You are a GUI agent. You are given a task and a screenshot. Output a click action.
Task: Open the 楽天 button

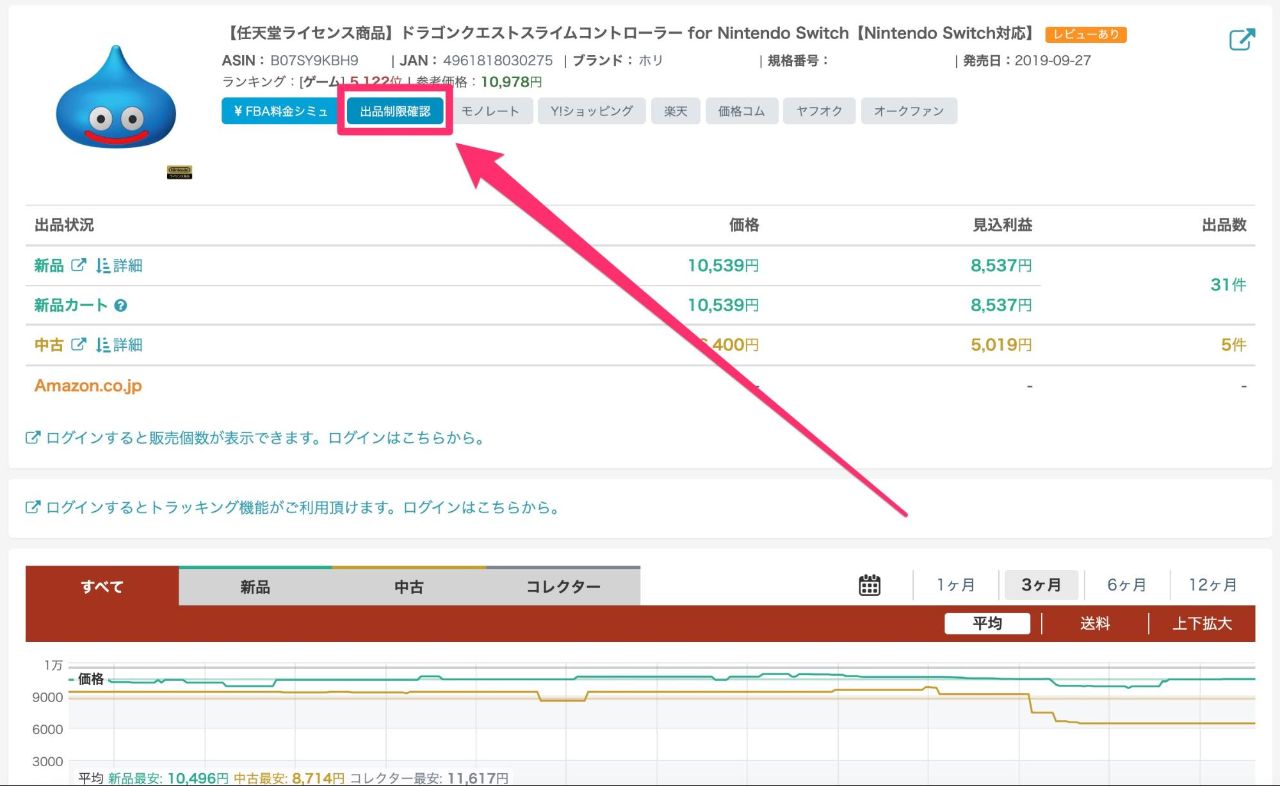click(x=676, y=111)
